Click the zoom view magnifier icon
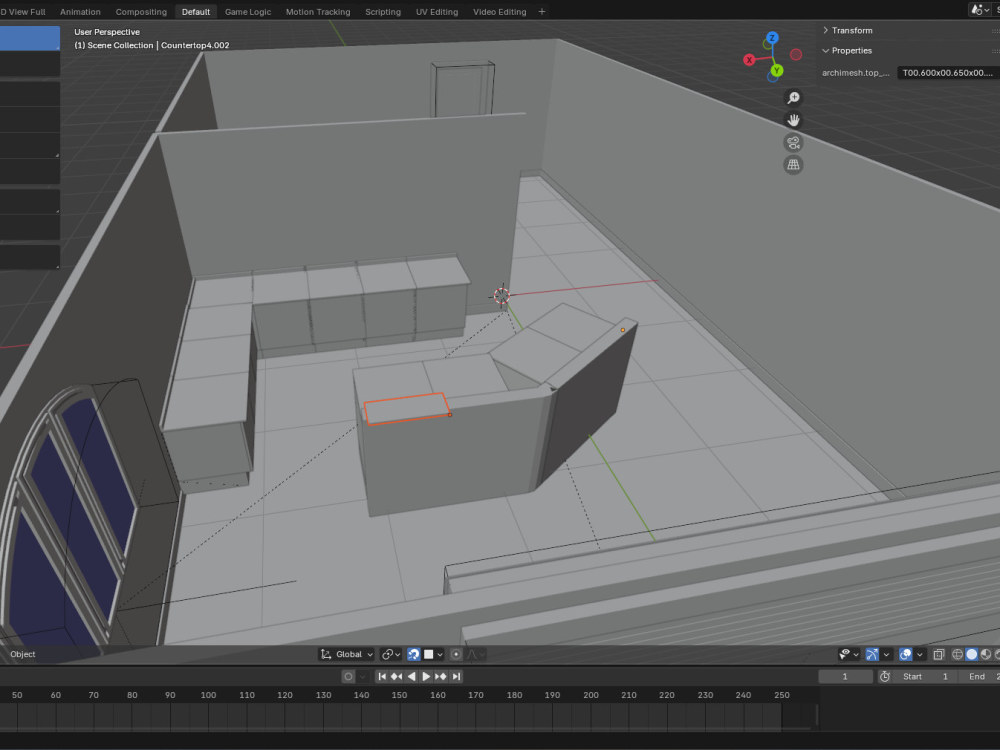The width and height of the screenshot is (1000, 750). coord(793,98)
